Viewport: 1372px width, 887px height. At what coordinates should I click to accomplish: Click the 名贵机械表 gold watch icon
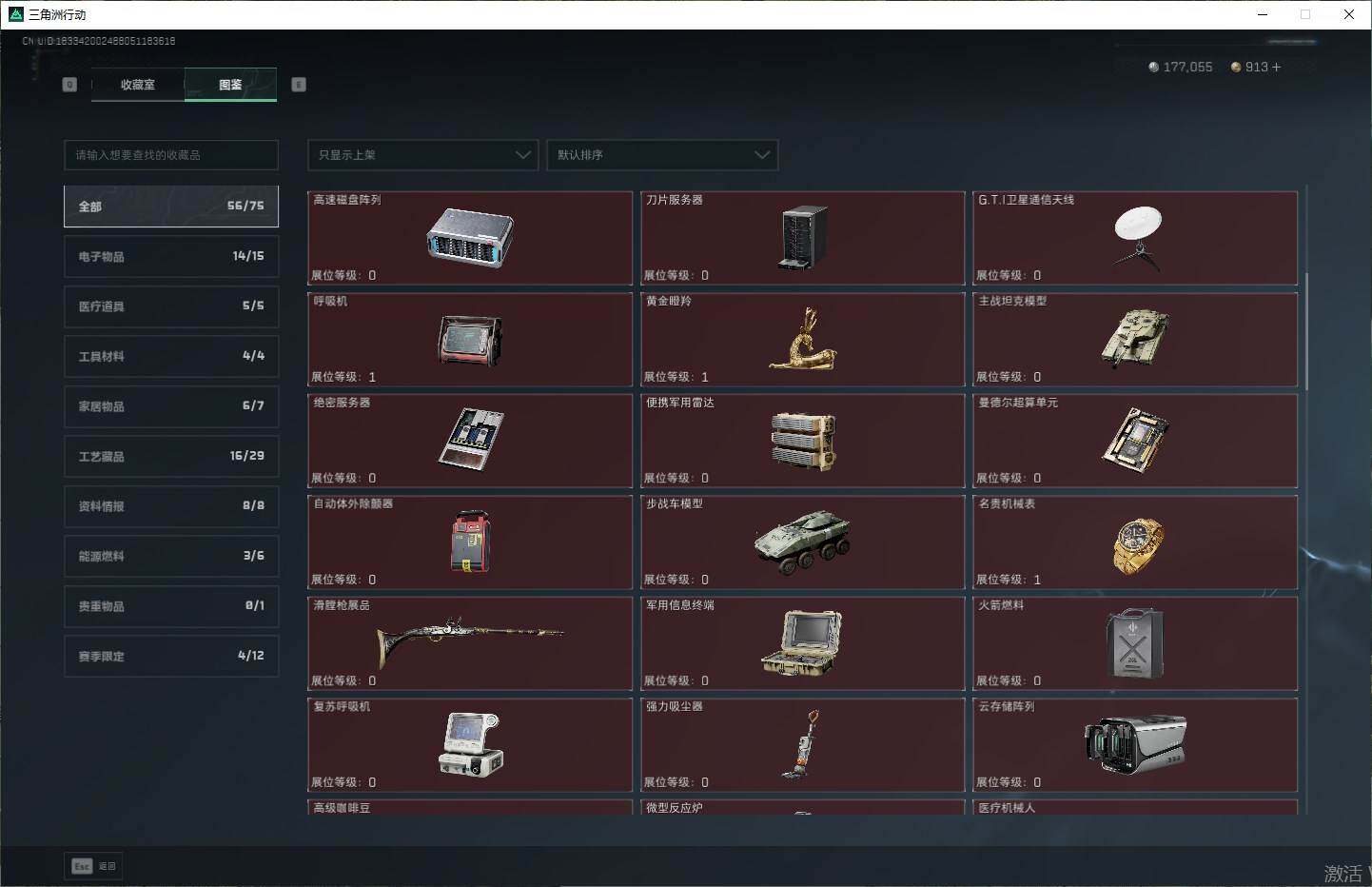pyautogui.click(x=1137, y=545)
